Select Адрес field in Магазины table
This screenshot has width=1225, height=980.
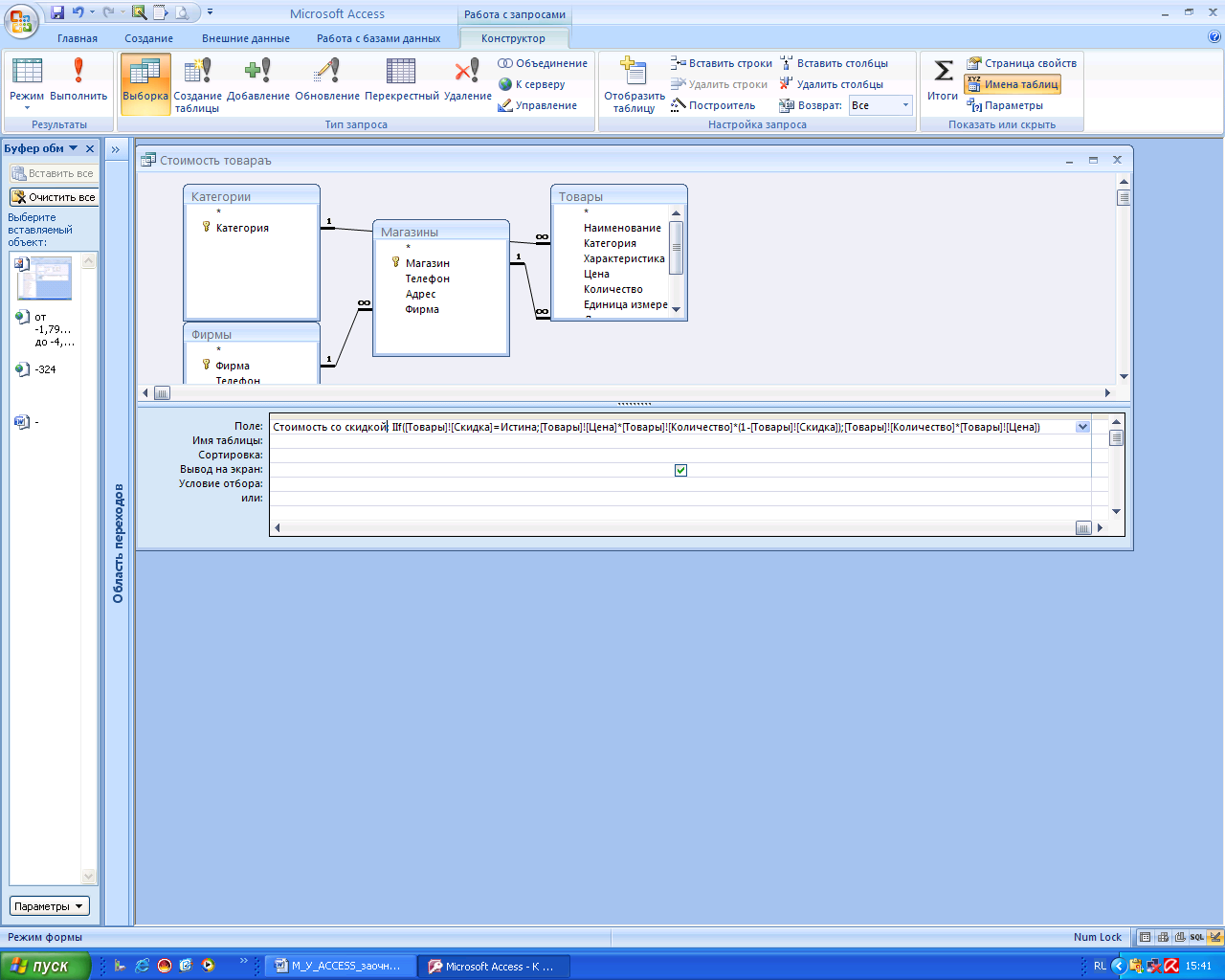point(420,294)
